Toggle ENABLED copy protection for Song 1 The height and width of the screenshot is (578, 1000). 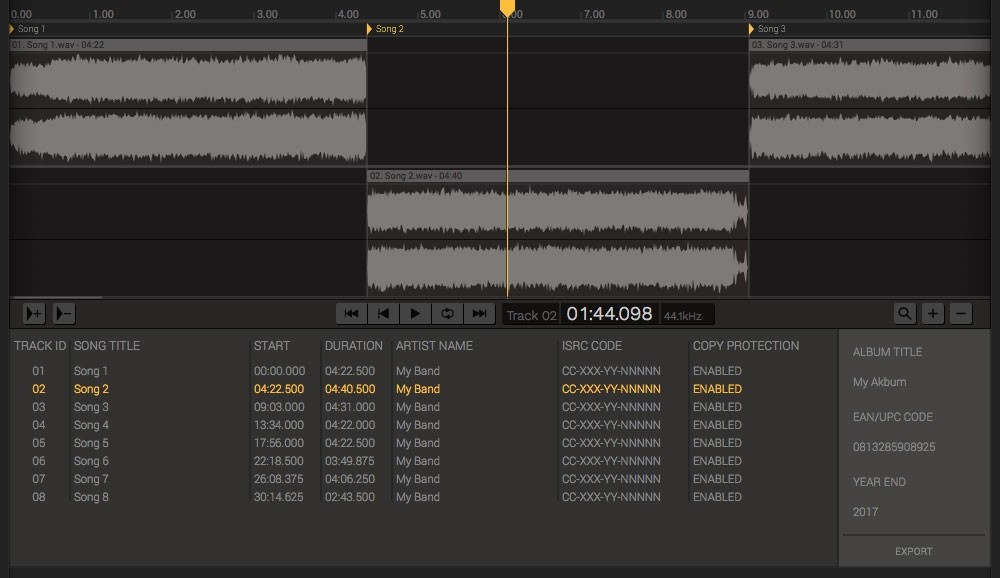717,371
